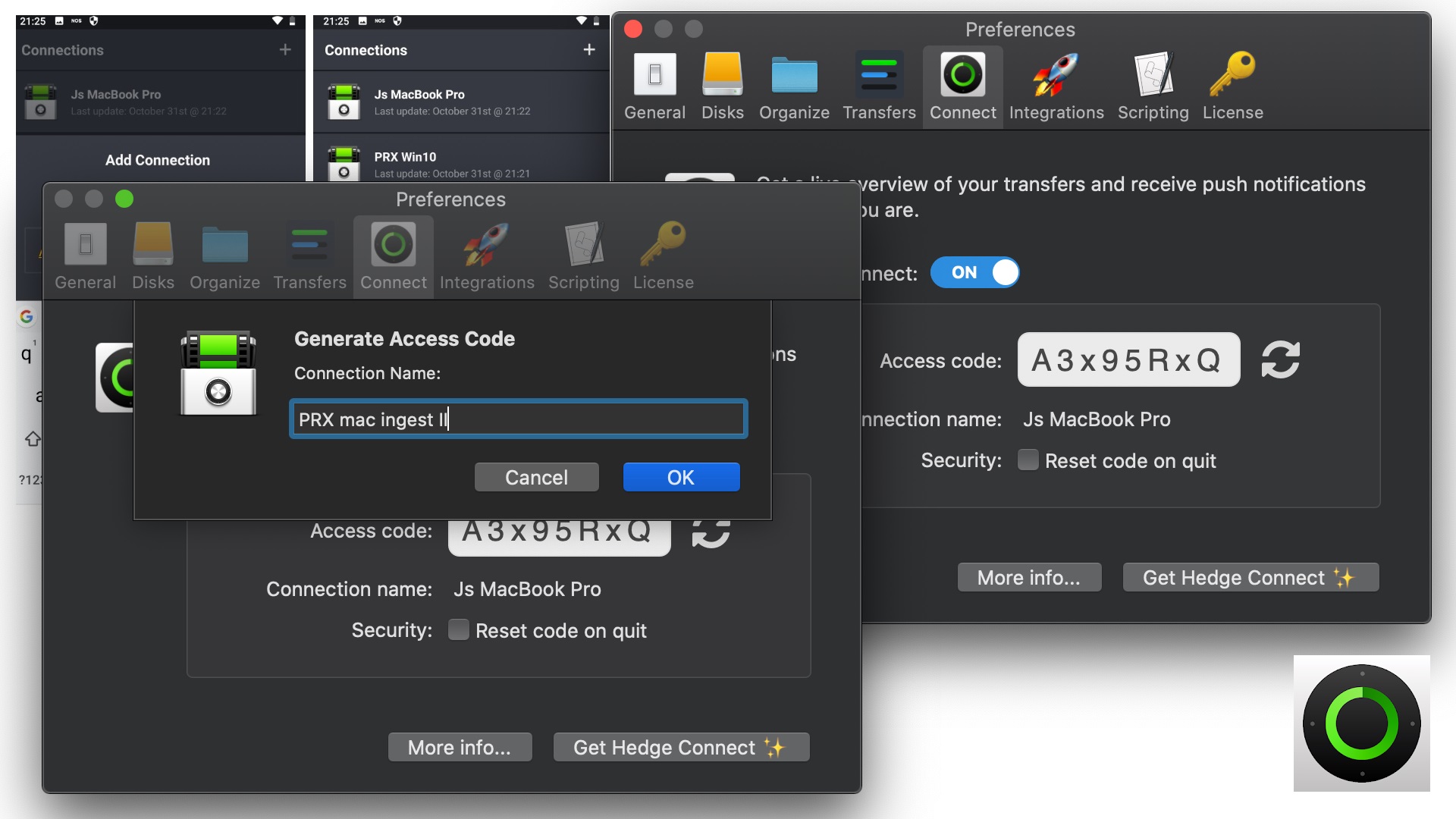
Task: Click License key icon in front Preferences window
Action: click(x=664, y=243)
